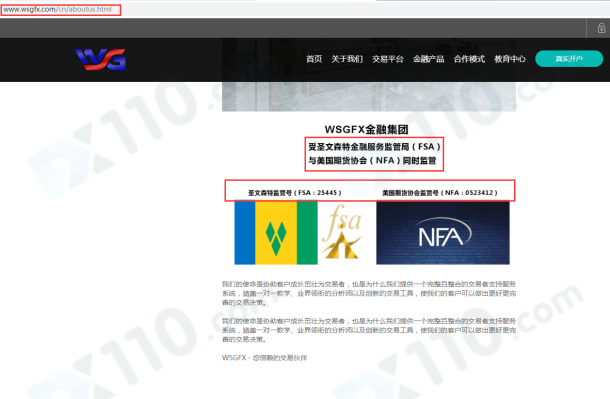The image size is (610, 399).
Task: Click the banner image below navigation
Action: [x=369, y=96]
